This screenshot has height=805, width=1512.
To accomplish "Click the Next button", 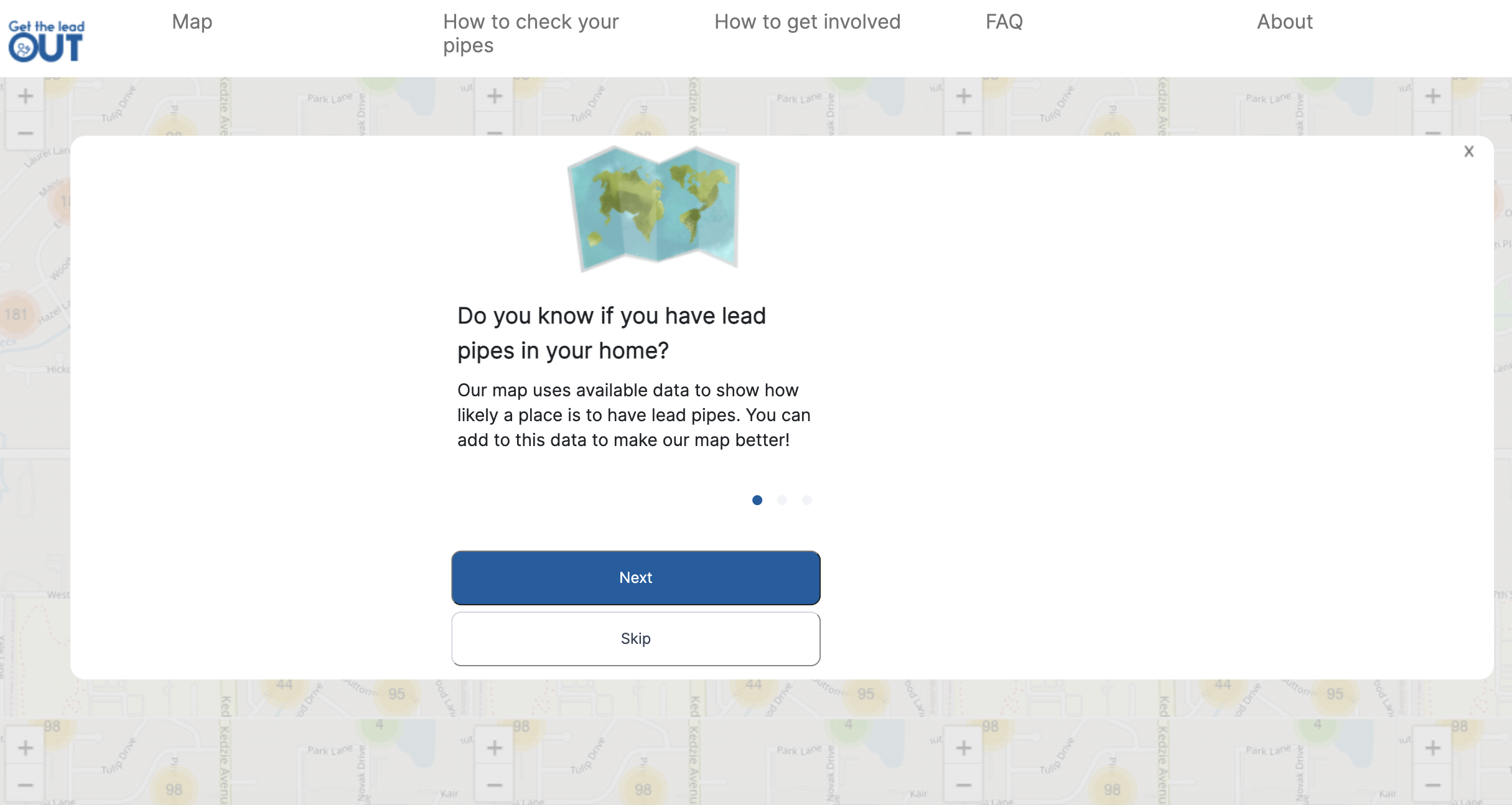I will coord(636,577).
